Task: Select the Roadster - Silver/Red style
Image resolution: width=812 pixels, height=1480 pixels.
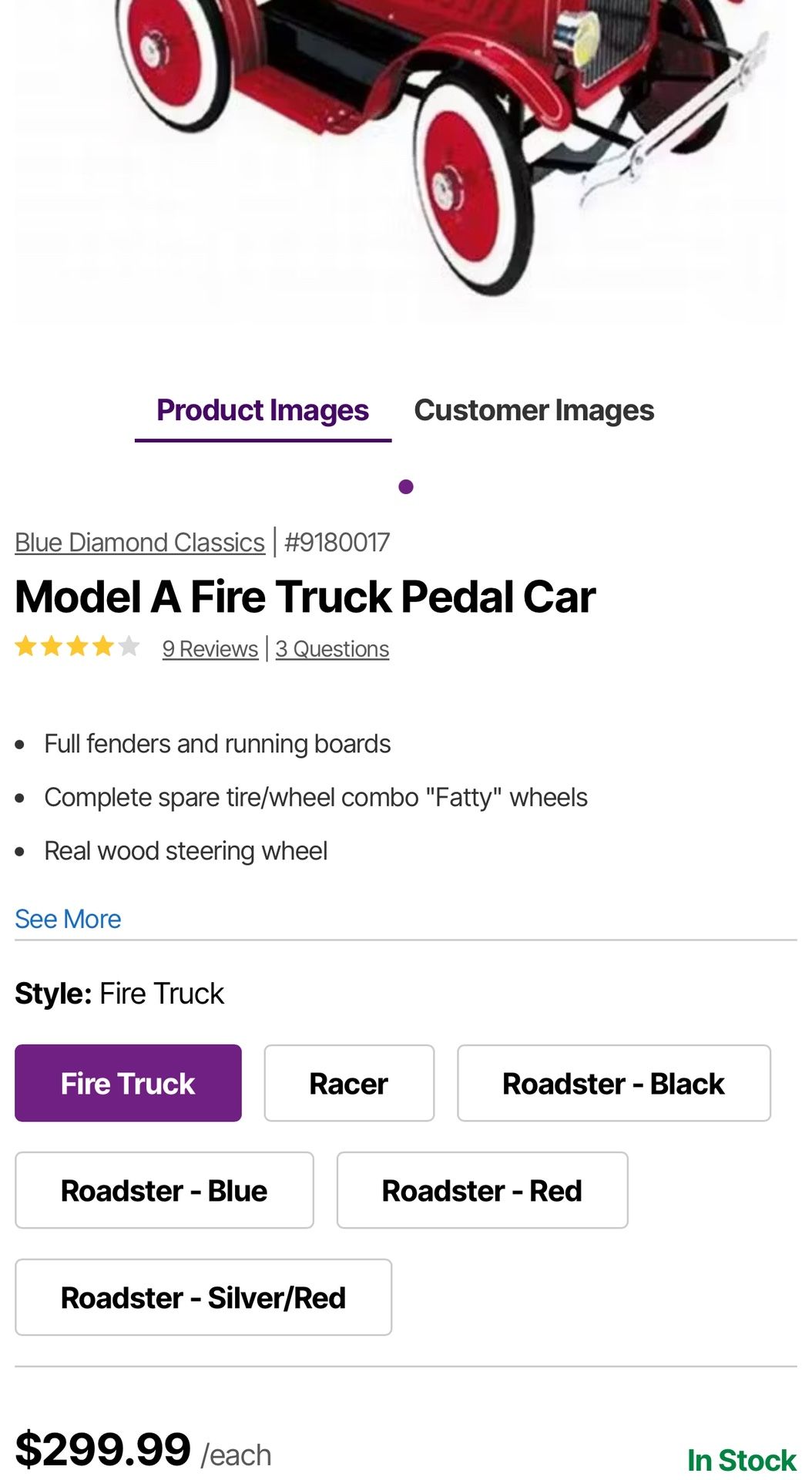Action: pyautogui.click(x=203, y=1297)
